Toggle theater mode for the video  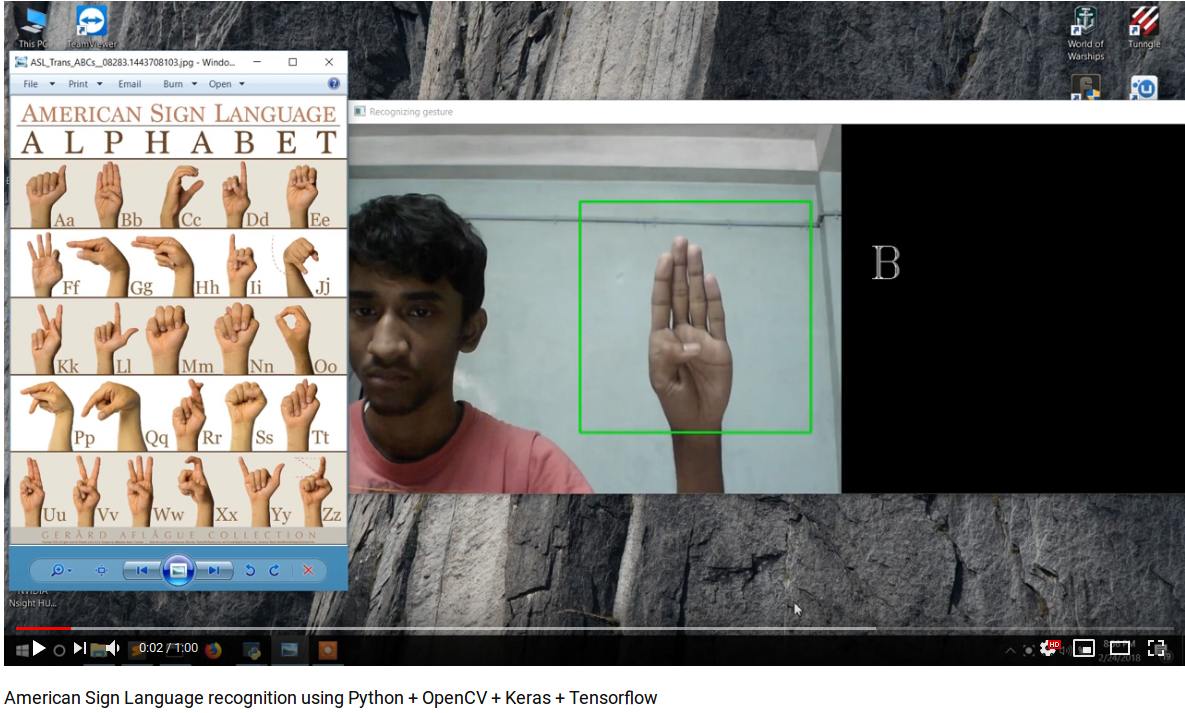coord(1120,649)
